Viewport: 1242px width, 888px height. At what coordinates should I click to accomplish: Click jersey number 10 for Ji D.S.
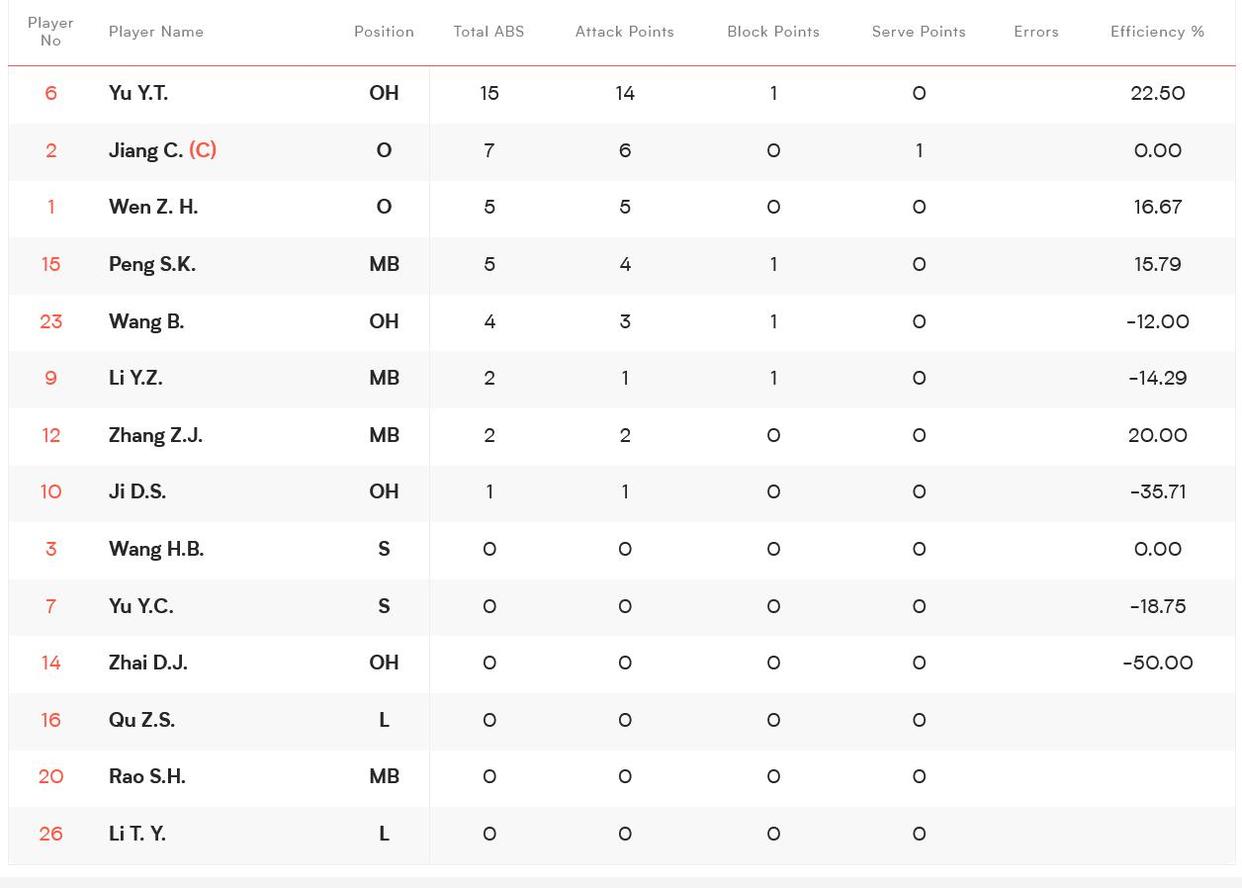tap(50, 492)
